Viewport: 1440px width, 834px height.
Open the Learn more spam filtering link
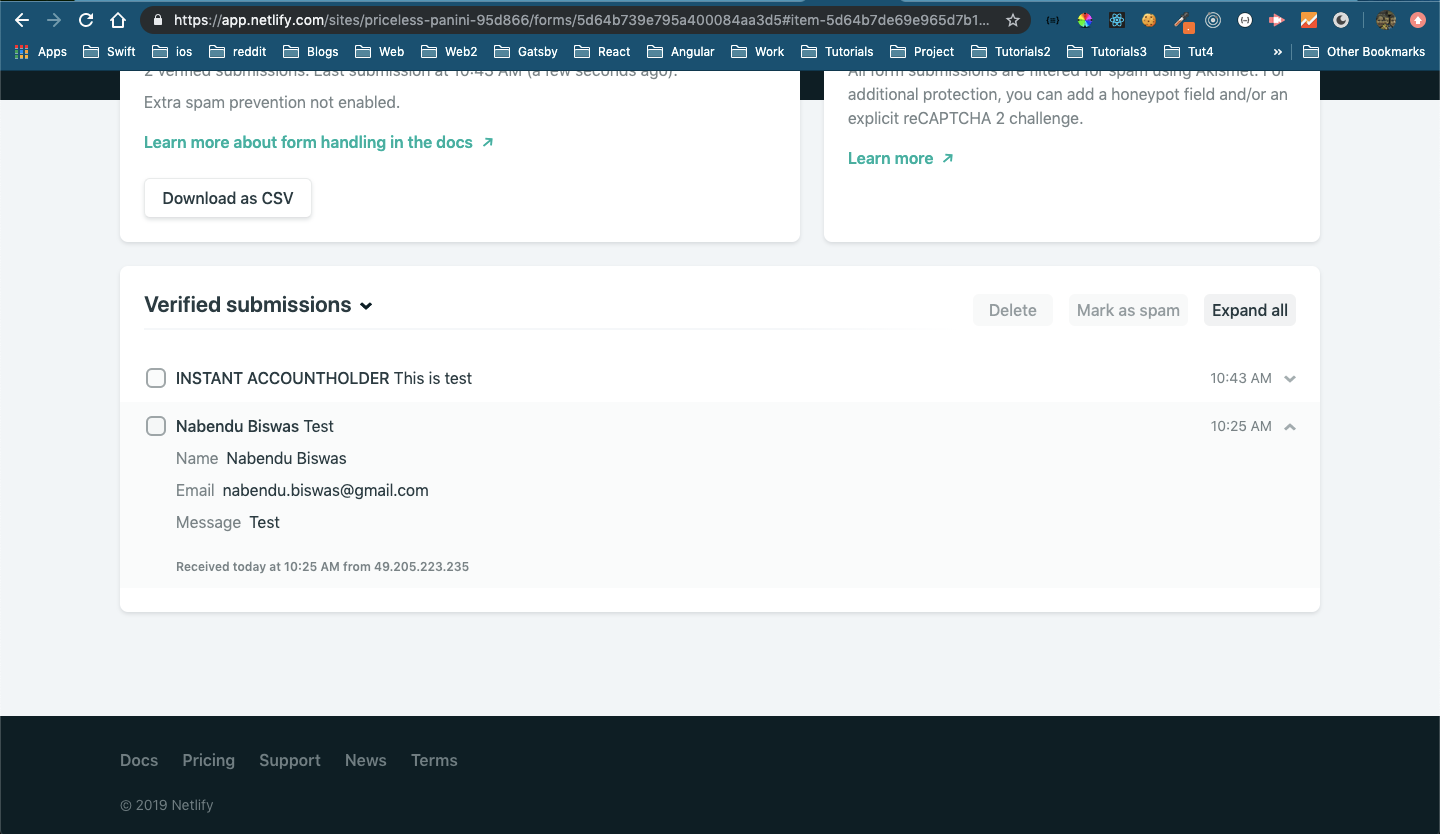click(901, 158)
